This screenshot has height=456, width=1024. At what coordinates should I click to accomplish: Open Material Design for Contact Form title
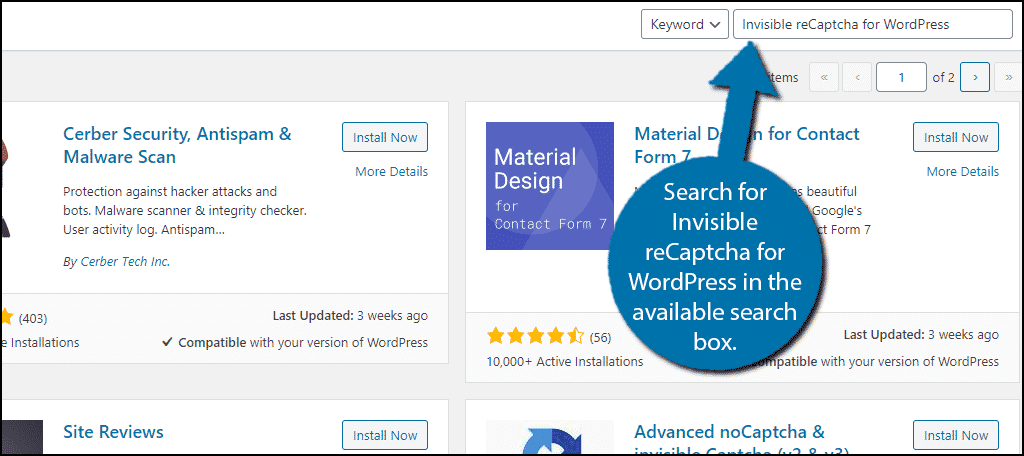[746, 145]
